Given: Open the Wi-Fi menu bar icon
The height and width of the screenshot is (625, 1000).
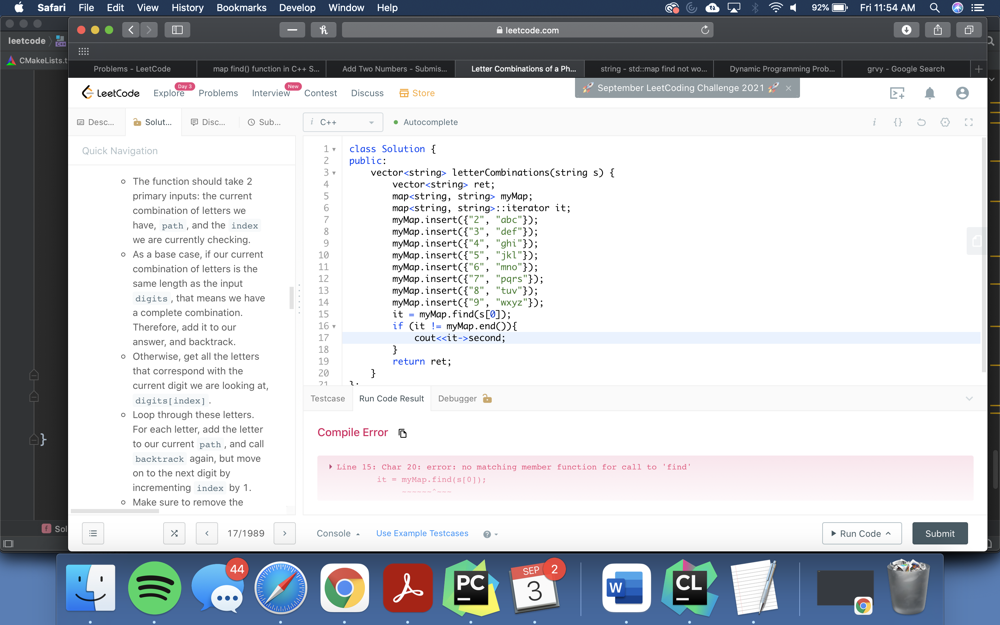Looking at the screenshot, I should pyautogui.click(x=776, y=8).
